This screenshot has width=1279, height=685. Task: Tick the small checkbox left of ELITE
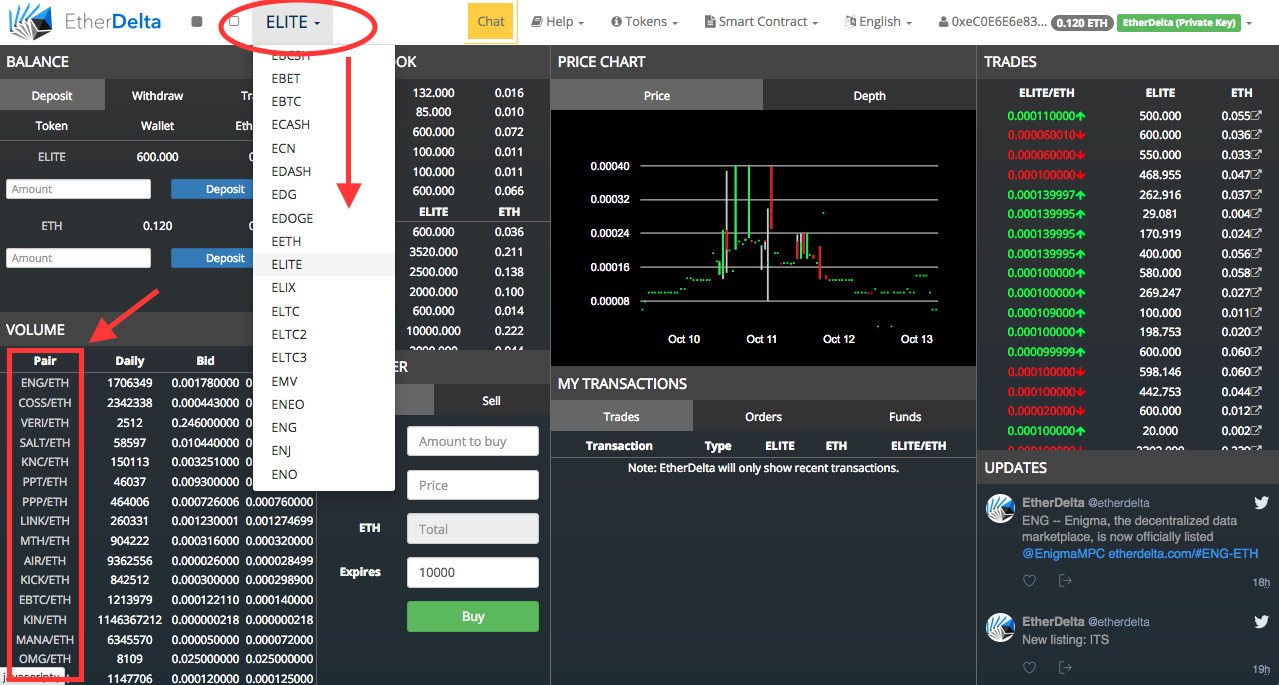(234, 21)
